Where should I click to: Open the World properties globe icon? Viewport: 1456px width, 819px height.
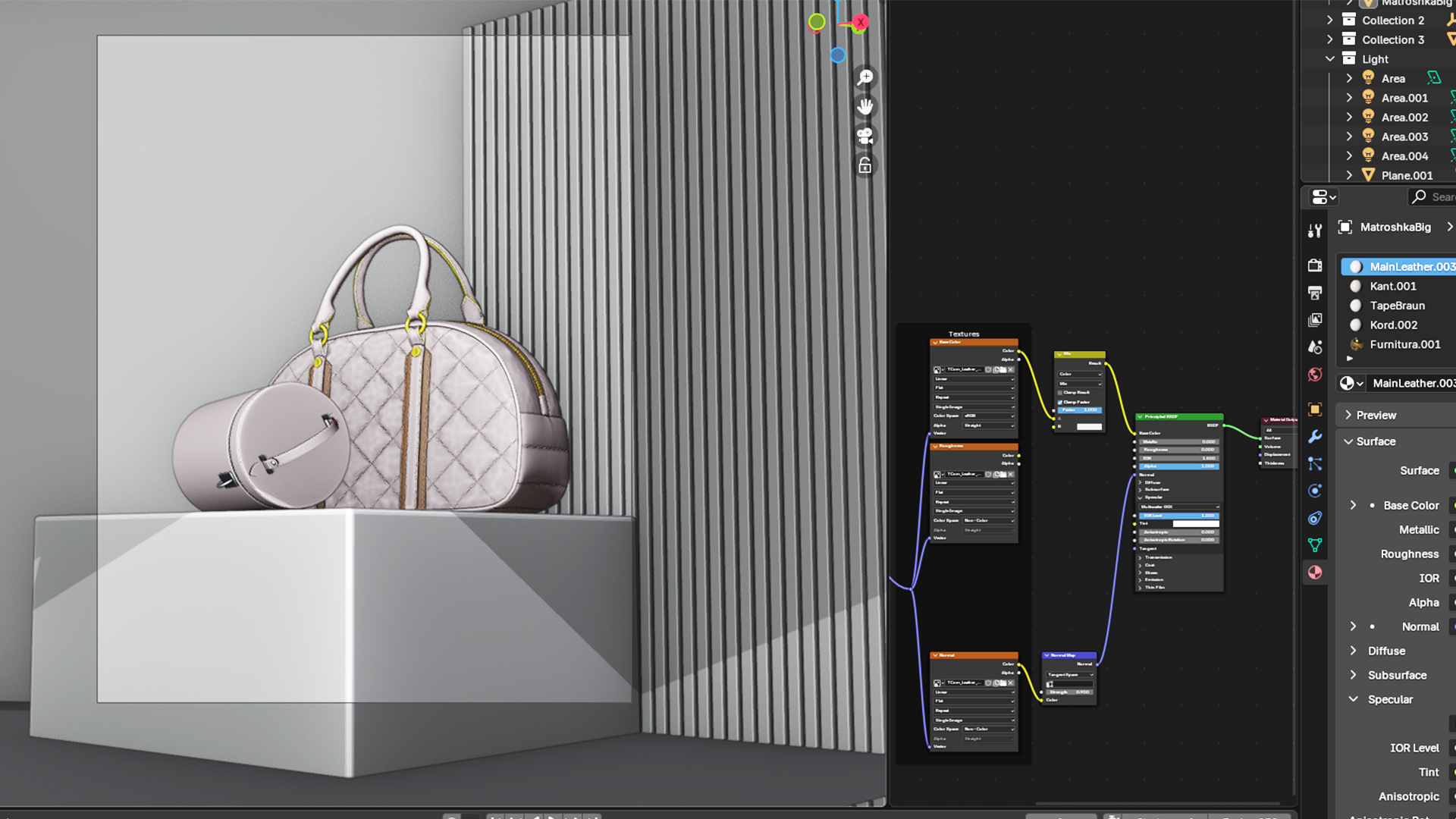pos(1315,375)
